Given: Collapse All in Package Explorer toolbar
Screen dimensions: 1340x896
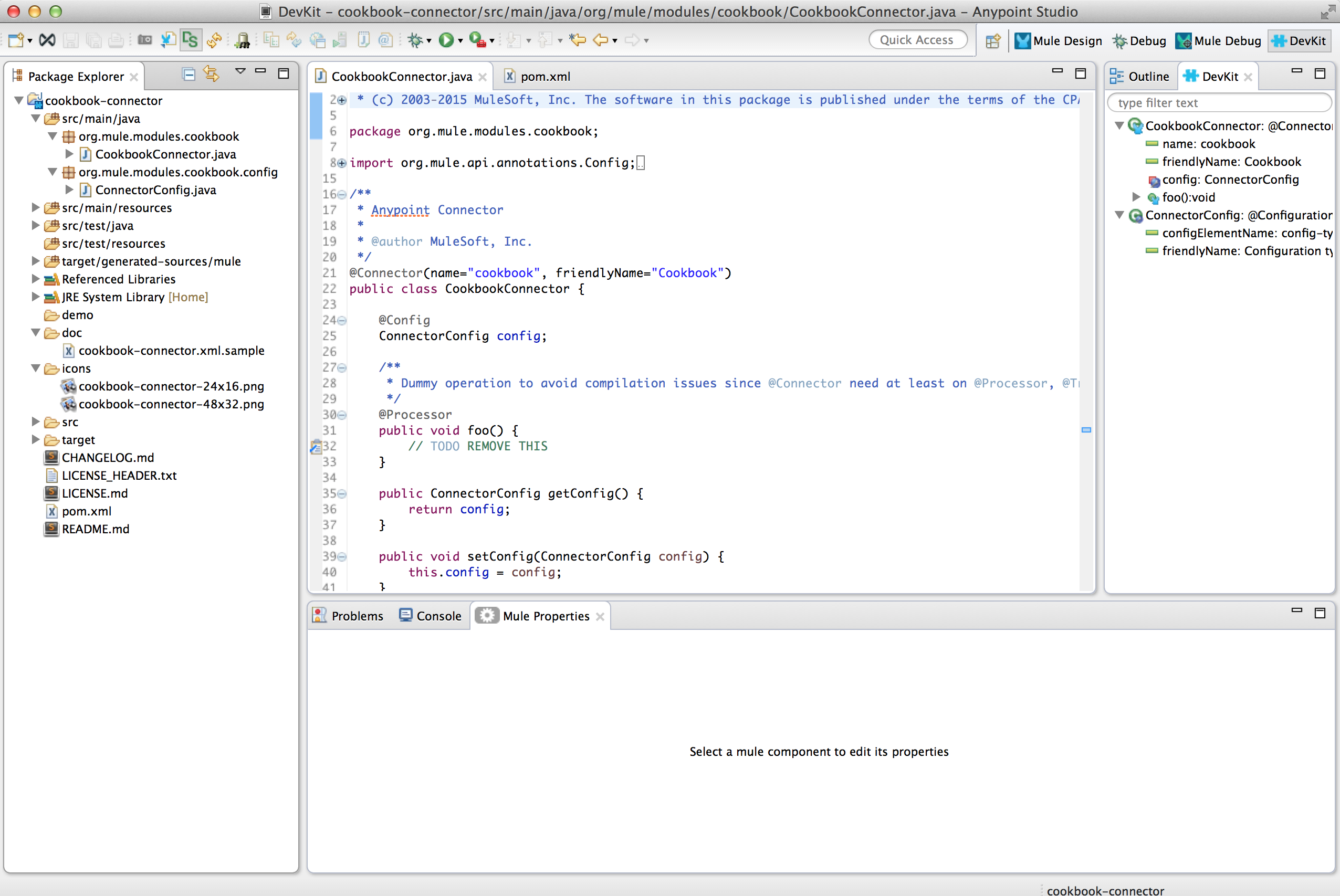Looking at the screenshot, I should coord(189,73).
